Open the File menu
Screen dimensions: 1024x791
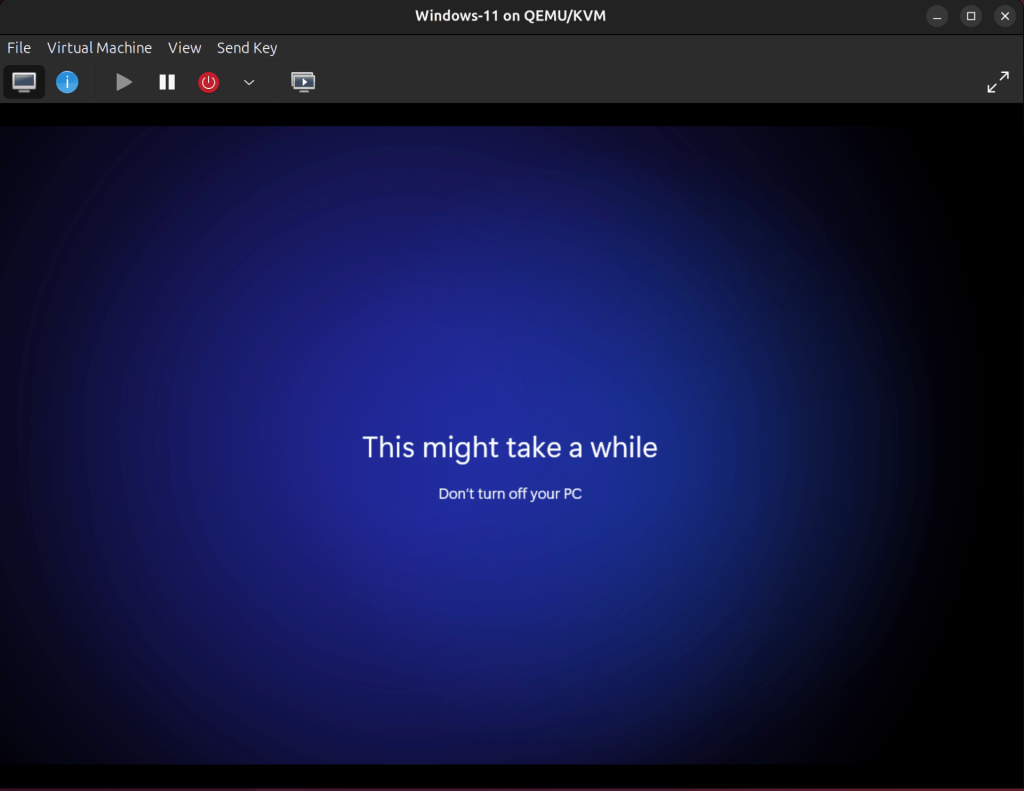(x=19, y=48)
